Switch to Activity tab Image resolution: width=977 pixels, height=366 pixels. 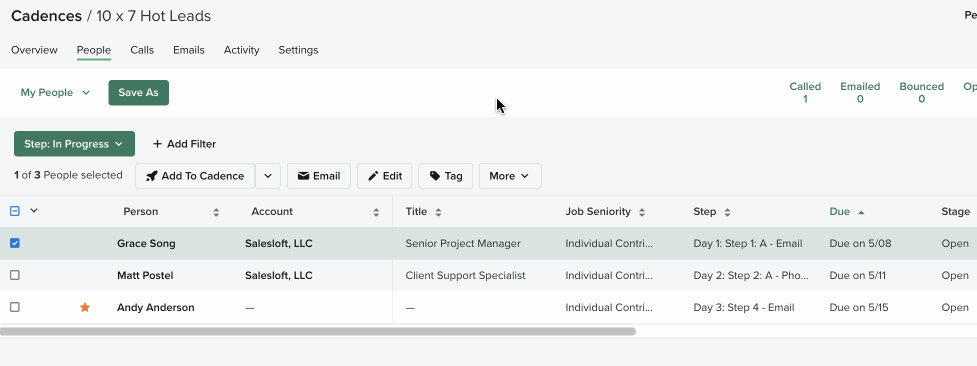pyautogui.click(x=242, y=50)
